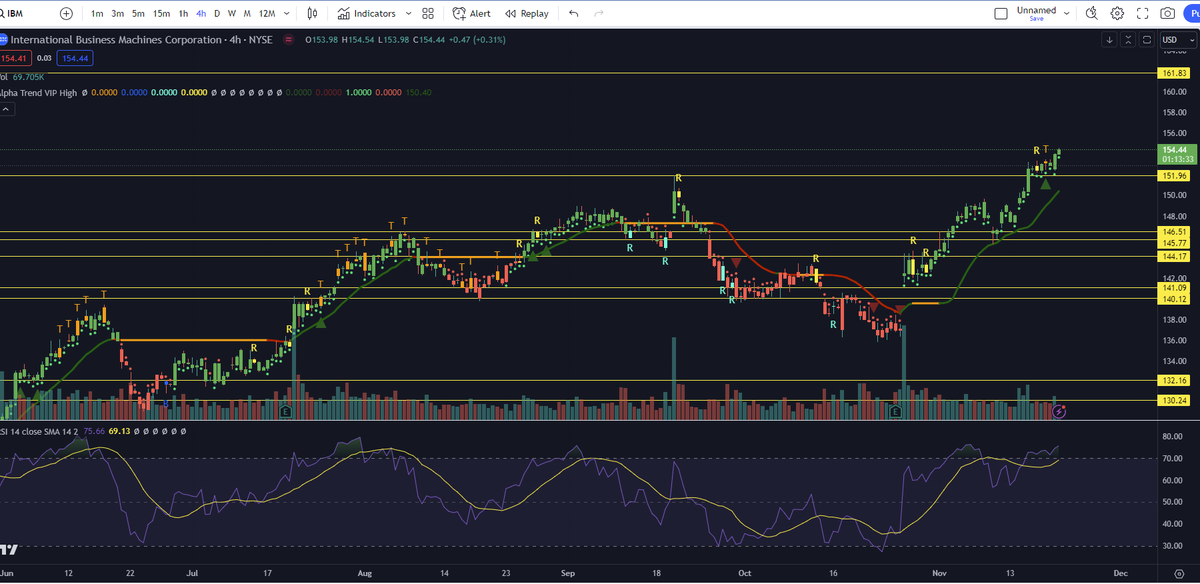The height and width of the screenshot is (584, 1200).
Task: Click the Aug date label on time axis
Action: point(364,576)
